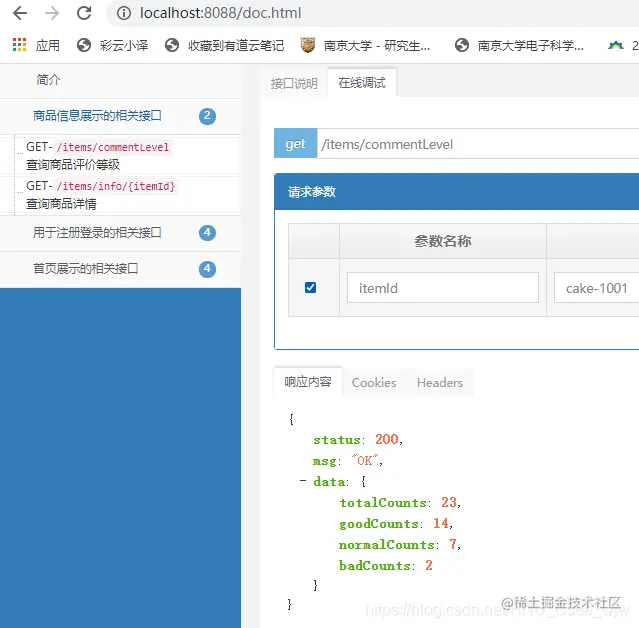639x628 pixels.
Task: Open the 彩云小译 bookmark
Action: pos(112,45)
